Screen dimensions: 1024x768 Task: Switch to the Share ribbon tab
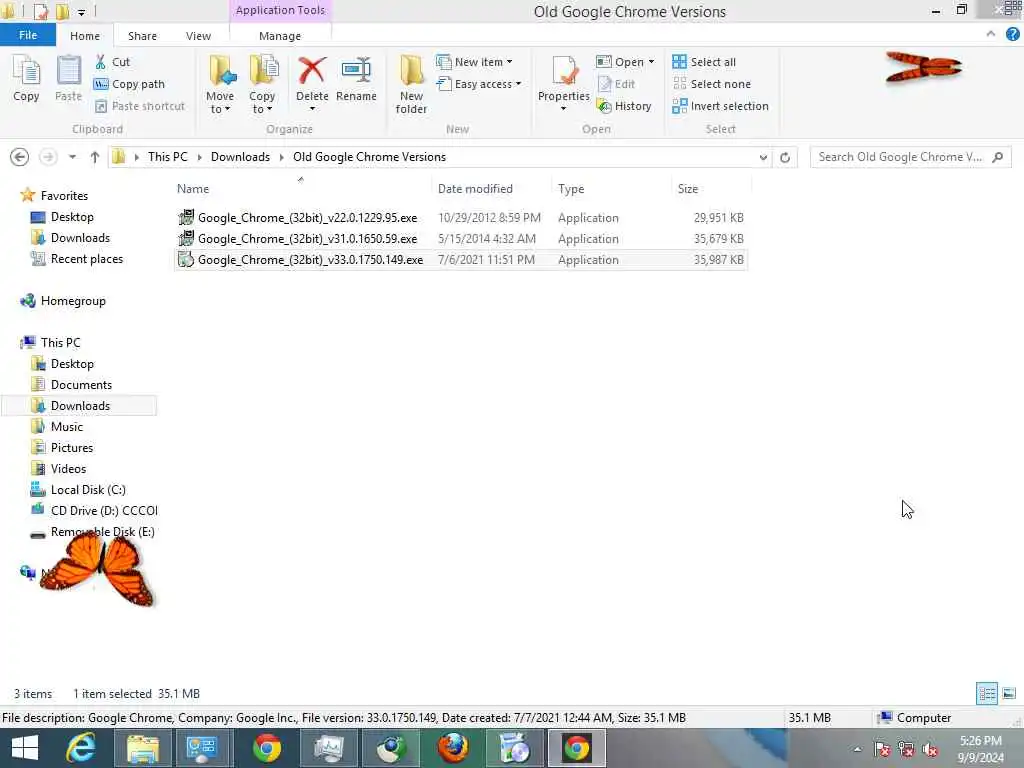pos(142,36)
